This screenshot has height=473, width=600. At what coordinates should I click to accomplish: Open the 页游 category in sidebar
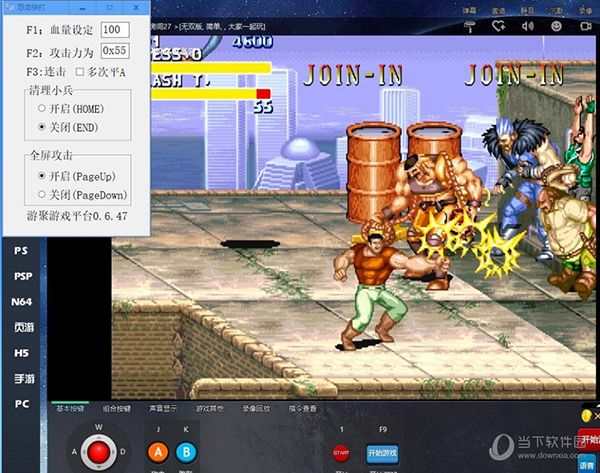coord(24,327)
